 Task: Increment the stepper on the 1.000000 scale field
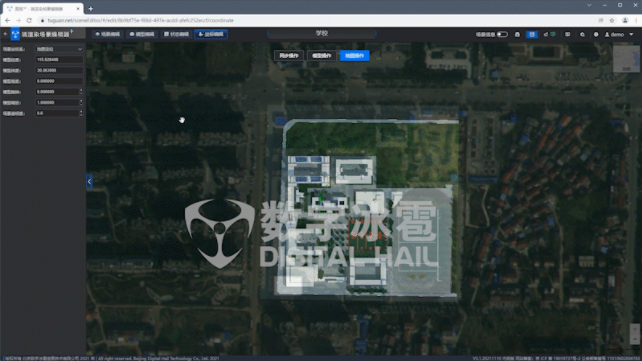point(81,101)
